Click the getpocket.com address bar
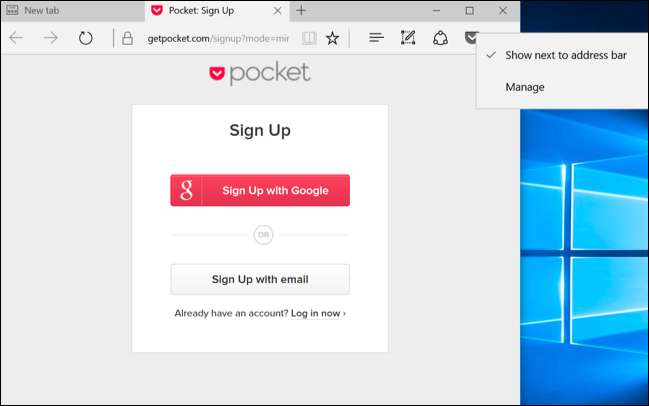Image resolution: width=649 pixels, height=406 pixels. point(218,38)
